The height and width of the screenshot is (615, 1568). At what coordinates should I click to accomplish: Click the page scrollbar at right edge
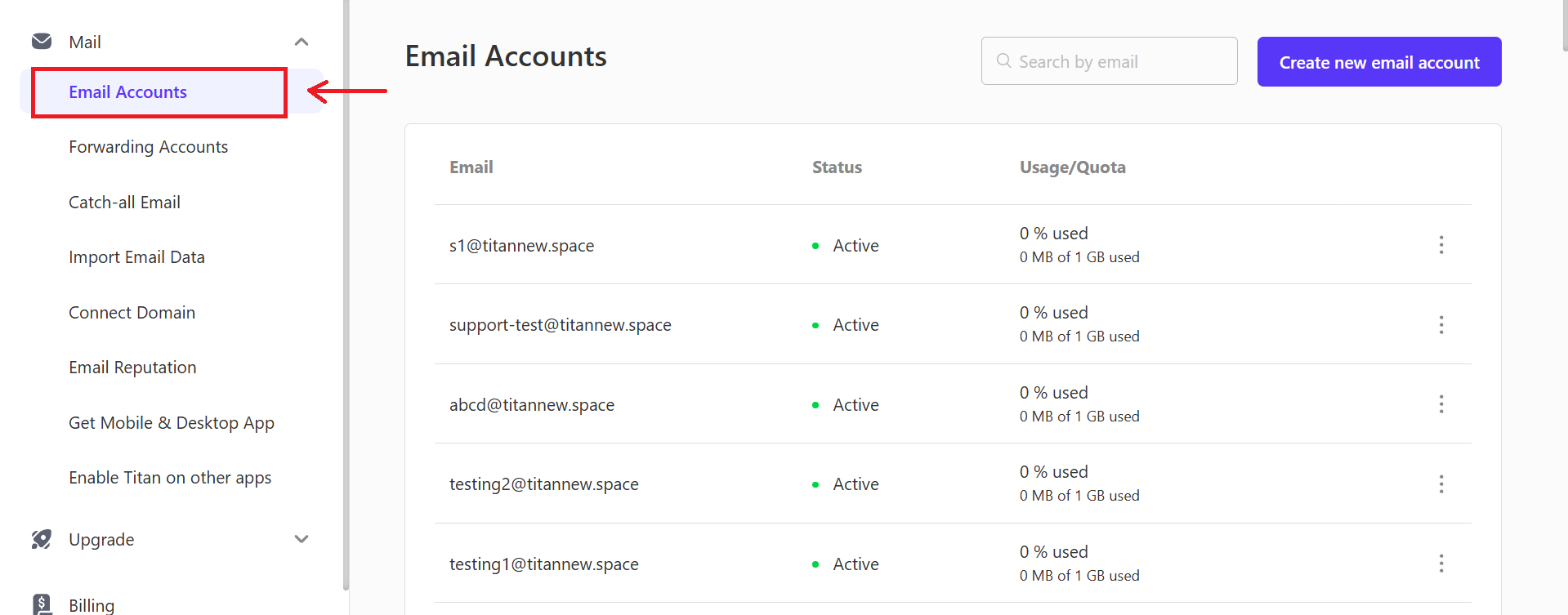1565,25
